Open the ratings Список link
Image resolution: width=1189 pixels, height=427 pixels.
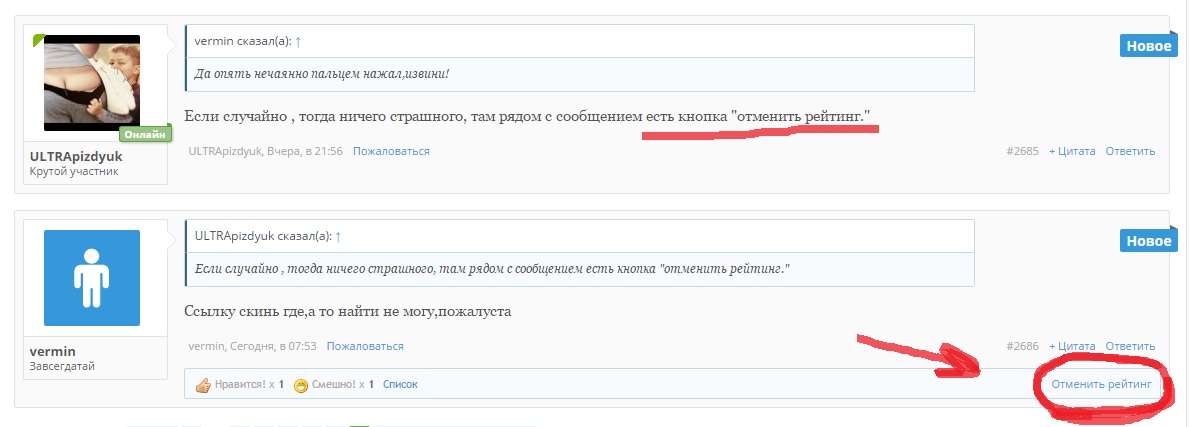pos(400,384)
